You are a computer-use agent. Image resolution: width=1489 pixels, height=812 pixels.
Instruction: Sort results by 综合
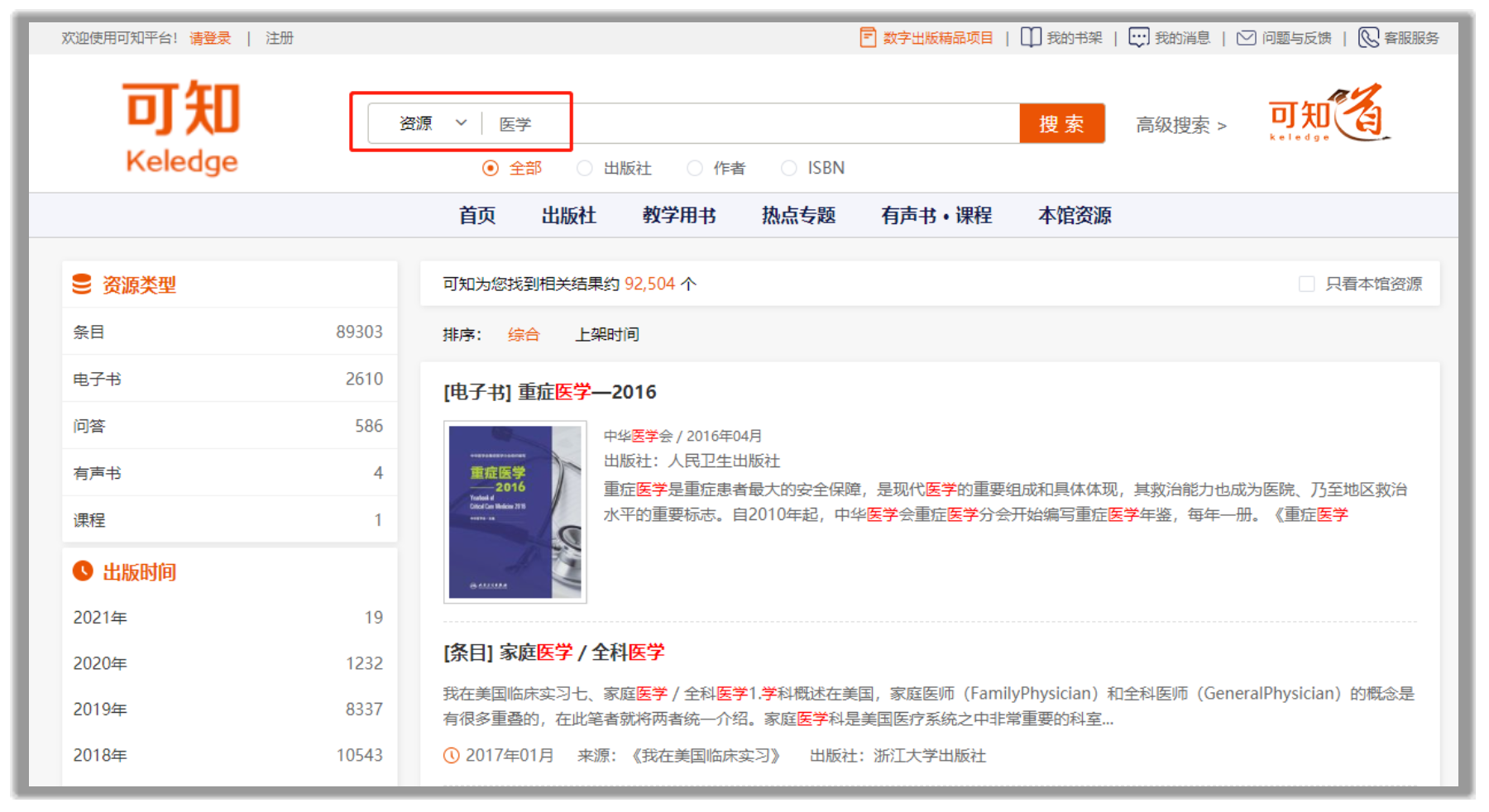tap(524, 334)
